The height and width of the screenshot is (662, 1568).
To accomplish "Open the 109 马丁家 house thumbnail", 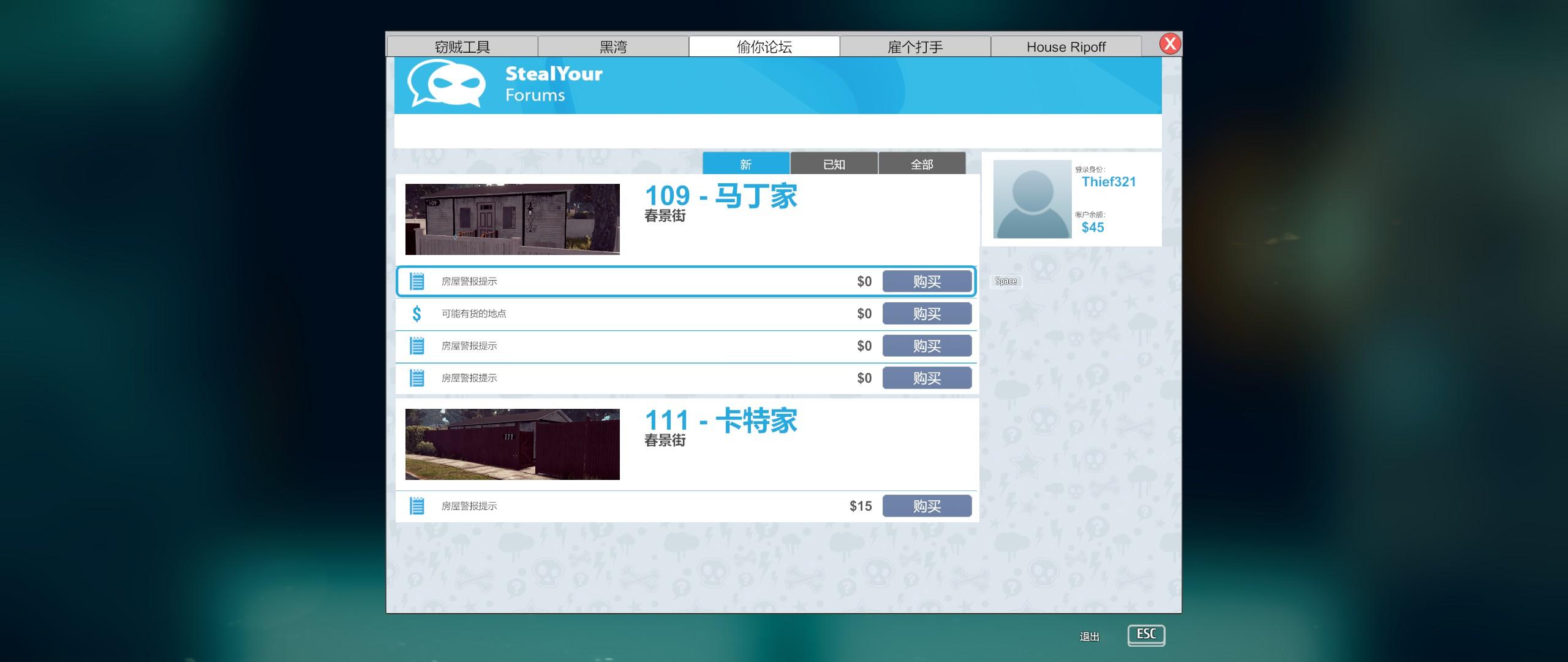I will click(513, 219).
